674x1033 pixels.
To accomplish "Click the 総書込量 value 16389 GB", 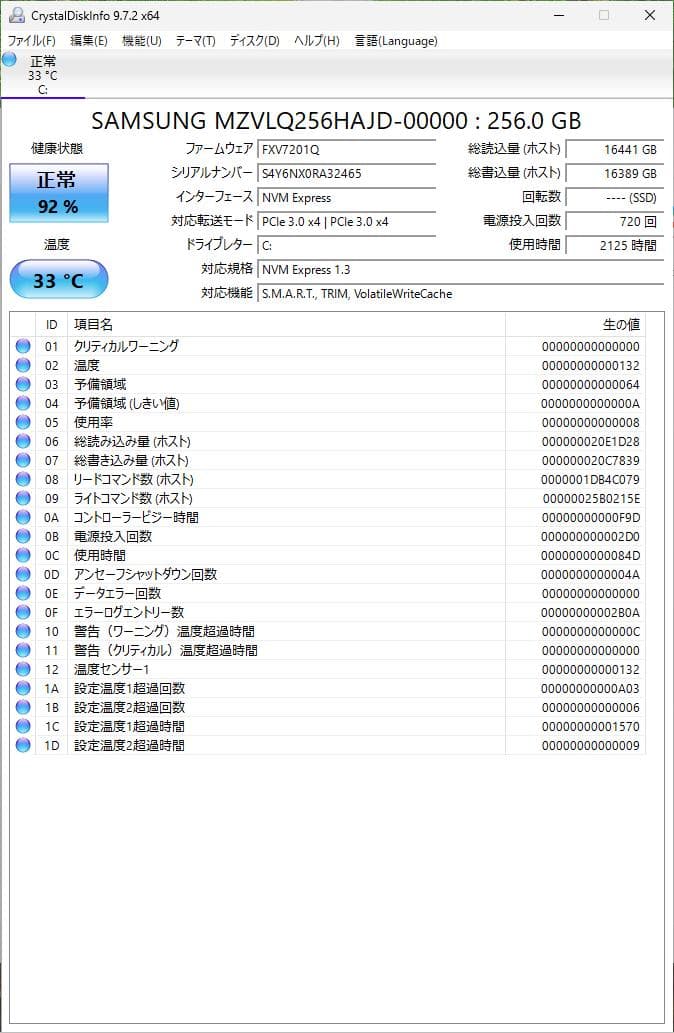I will pos(615,174).
